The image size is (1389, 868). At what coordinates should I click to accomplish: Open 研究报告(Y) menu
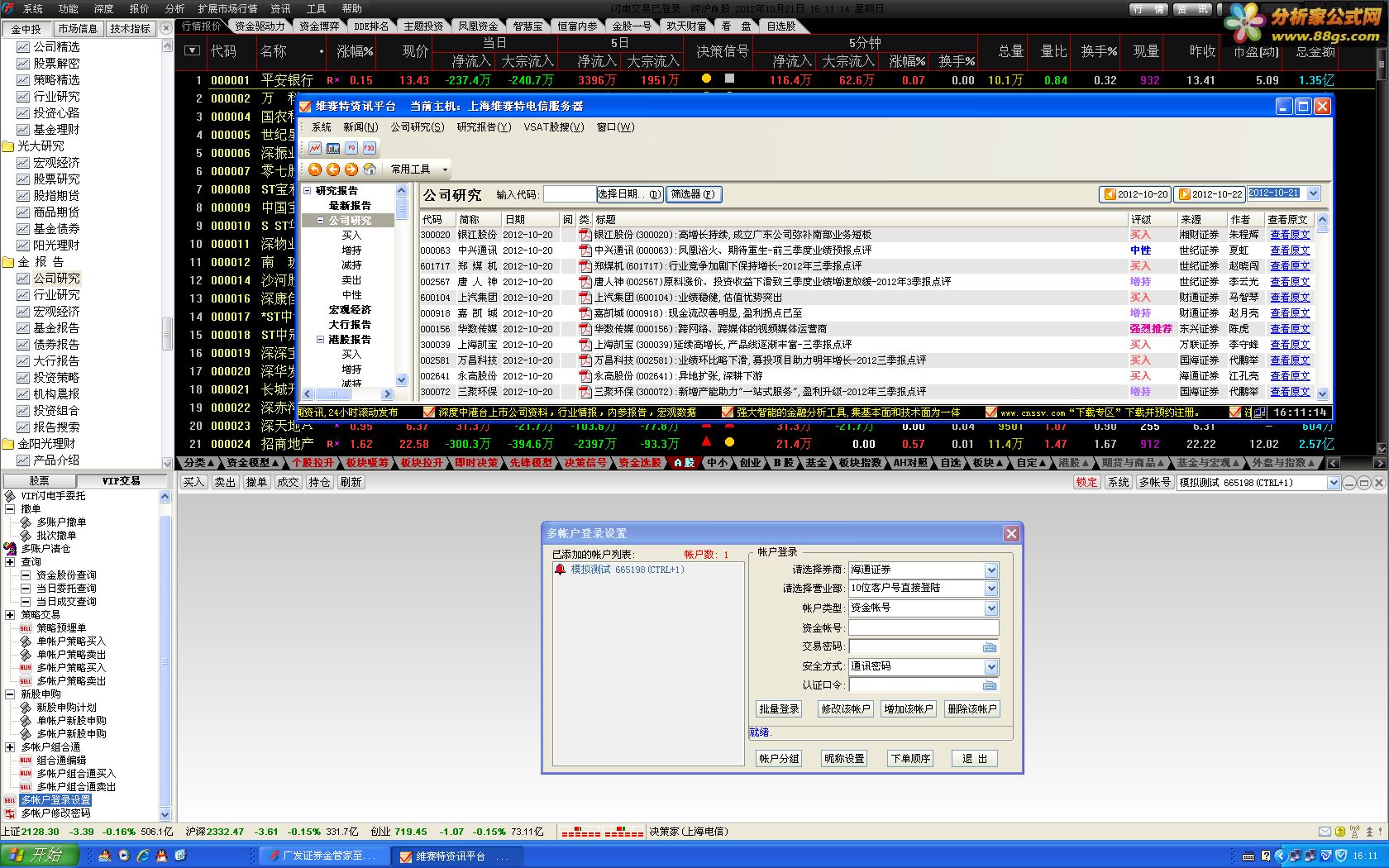484,127
